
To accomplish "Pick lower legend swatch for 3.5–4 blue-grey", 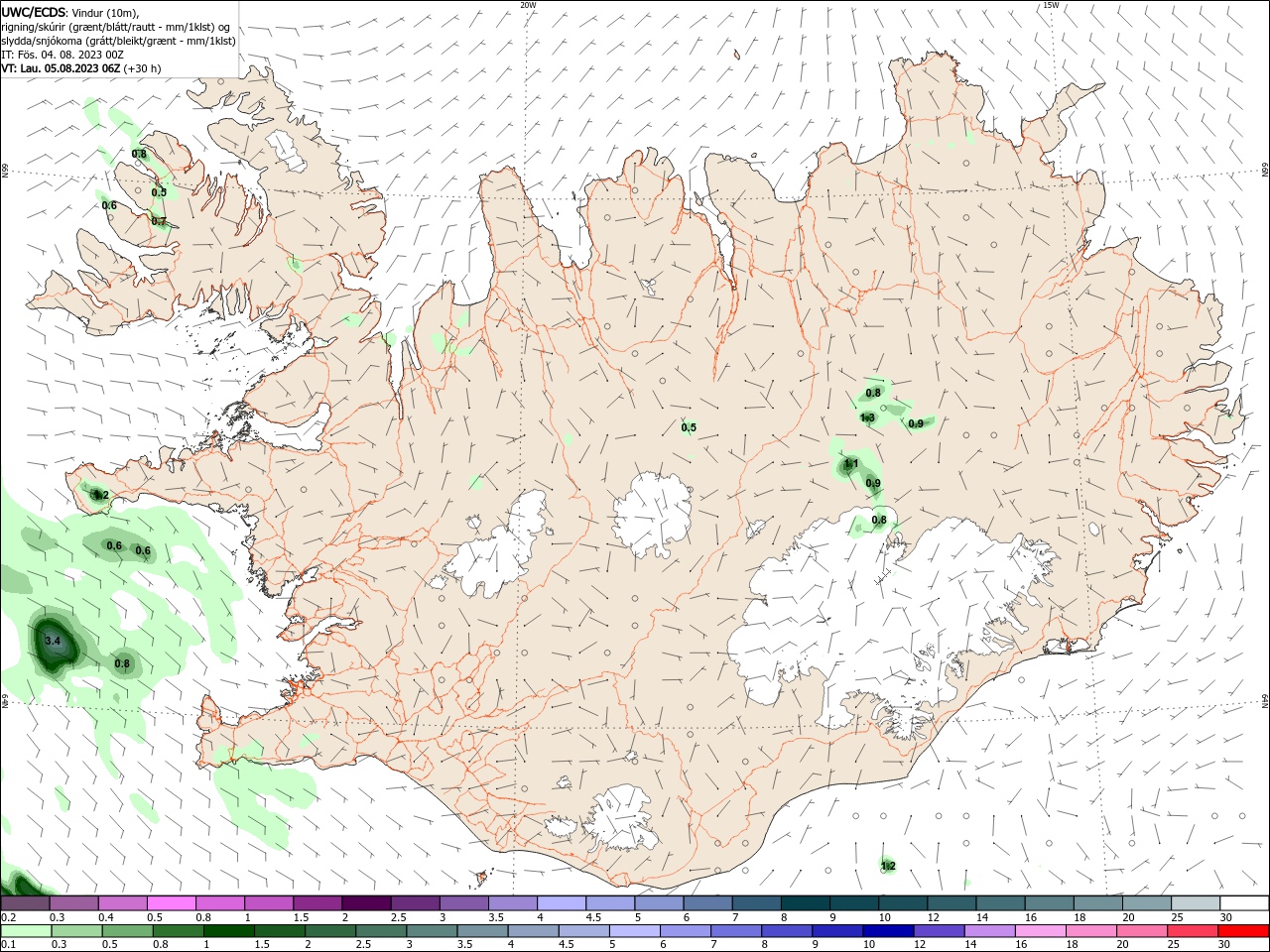I will pyautogui.click(x=482, y=930).
